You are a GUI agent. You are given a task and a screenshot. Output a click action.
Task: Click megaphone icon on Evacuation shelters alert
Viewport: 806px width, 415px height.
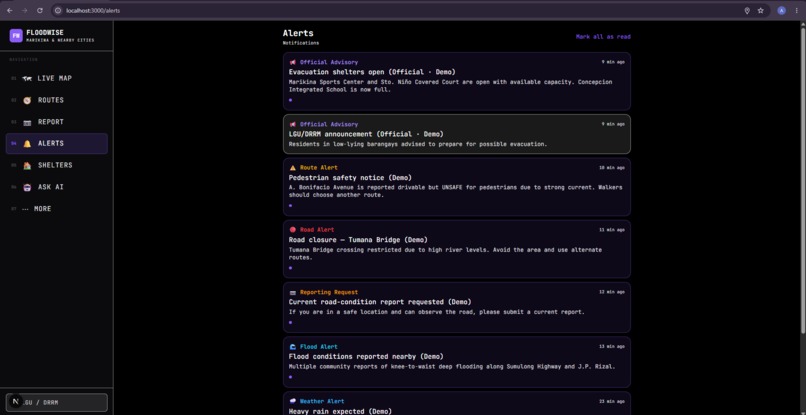pyautogui.click(x=292, y=62)
